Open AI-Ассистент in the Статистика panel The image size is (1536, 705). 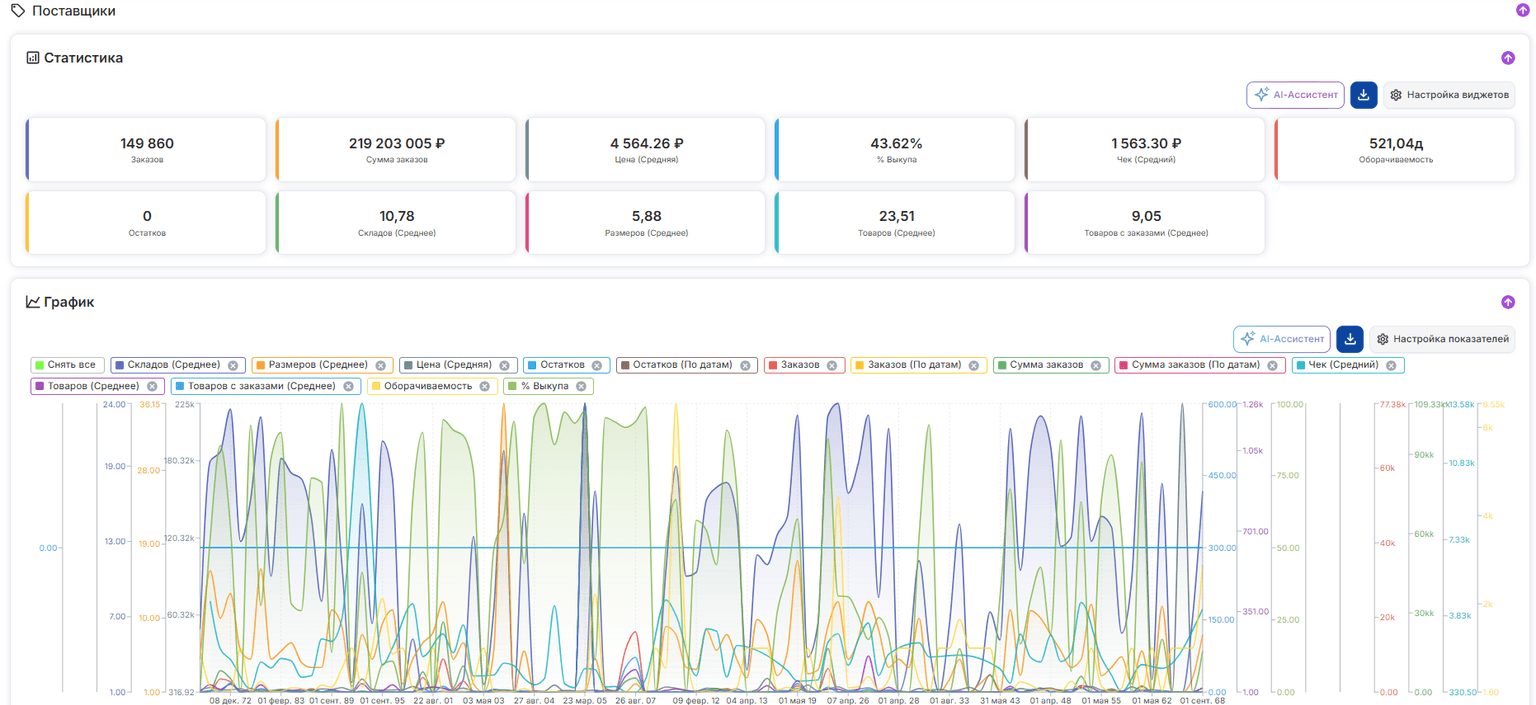click(1295, 95)
